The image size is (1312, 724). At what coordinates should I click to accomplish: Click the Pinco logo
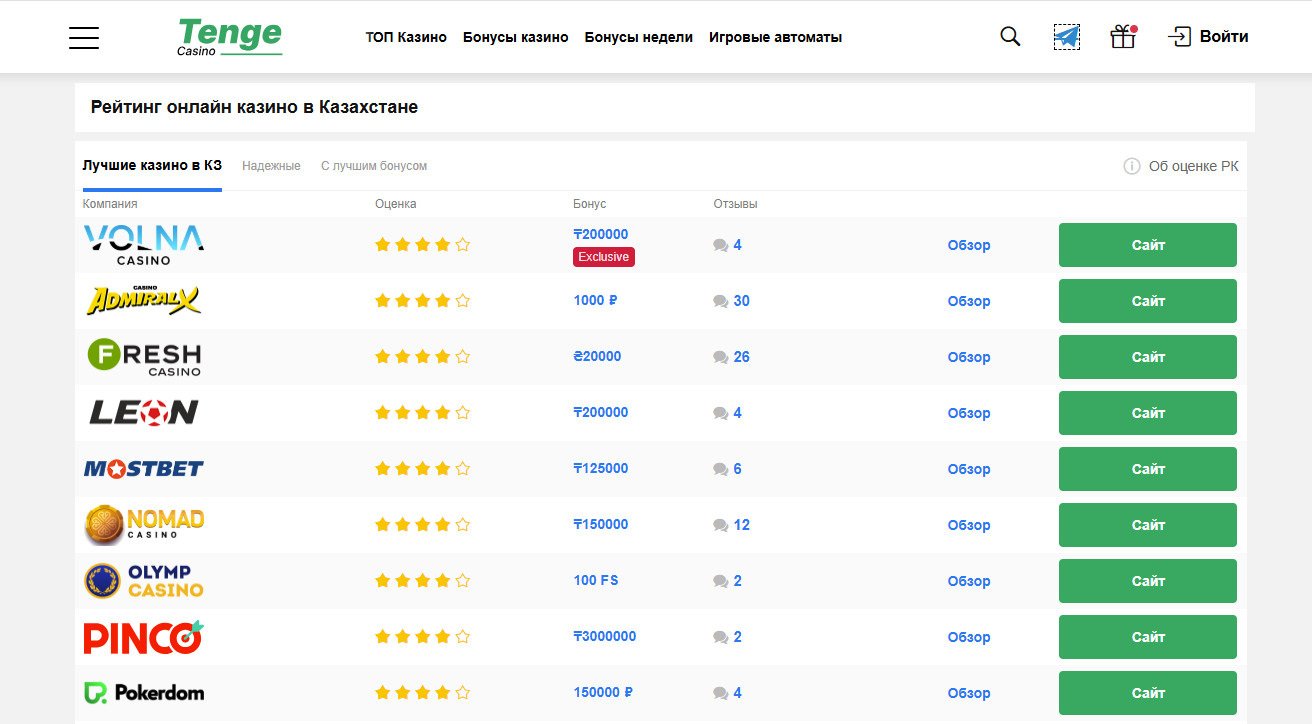[x=144, y=637]
